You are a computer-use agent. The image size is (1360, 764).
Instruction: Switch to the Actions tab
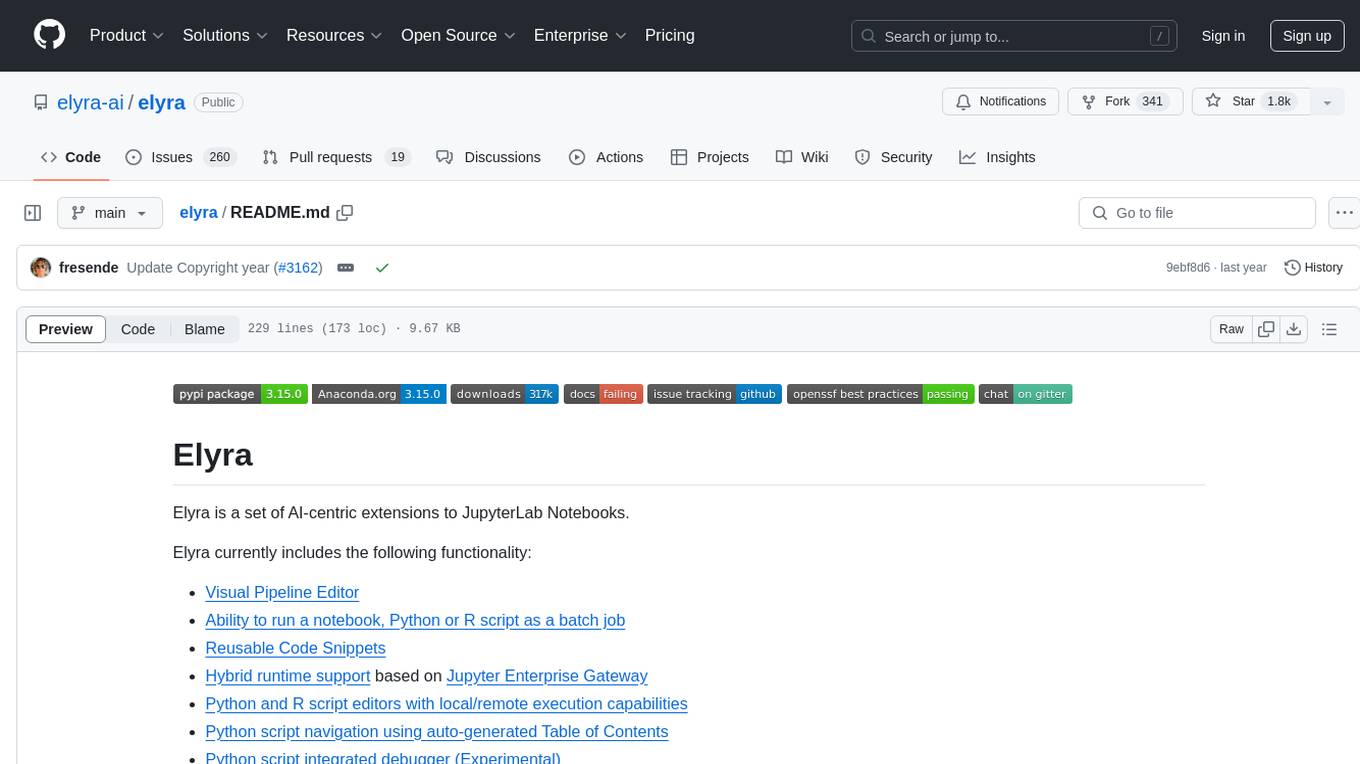click(606, 157)
